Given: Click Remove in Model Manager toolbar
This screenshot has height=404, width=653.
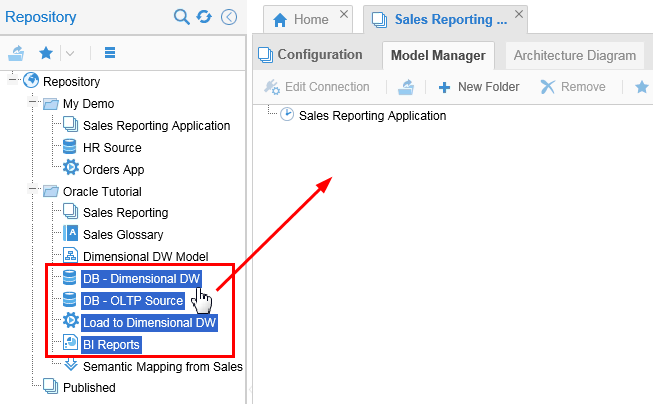Looking at the screenshot, I should [573, 87].
